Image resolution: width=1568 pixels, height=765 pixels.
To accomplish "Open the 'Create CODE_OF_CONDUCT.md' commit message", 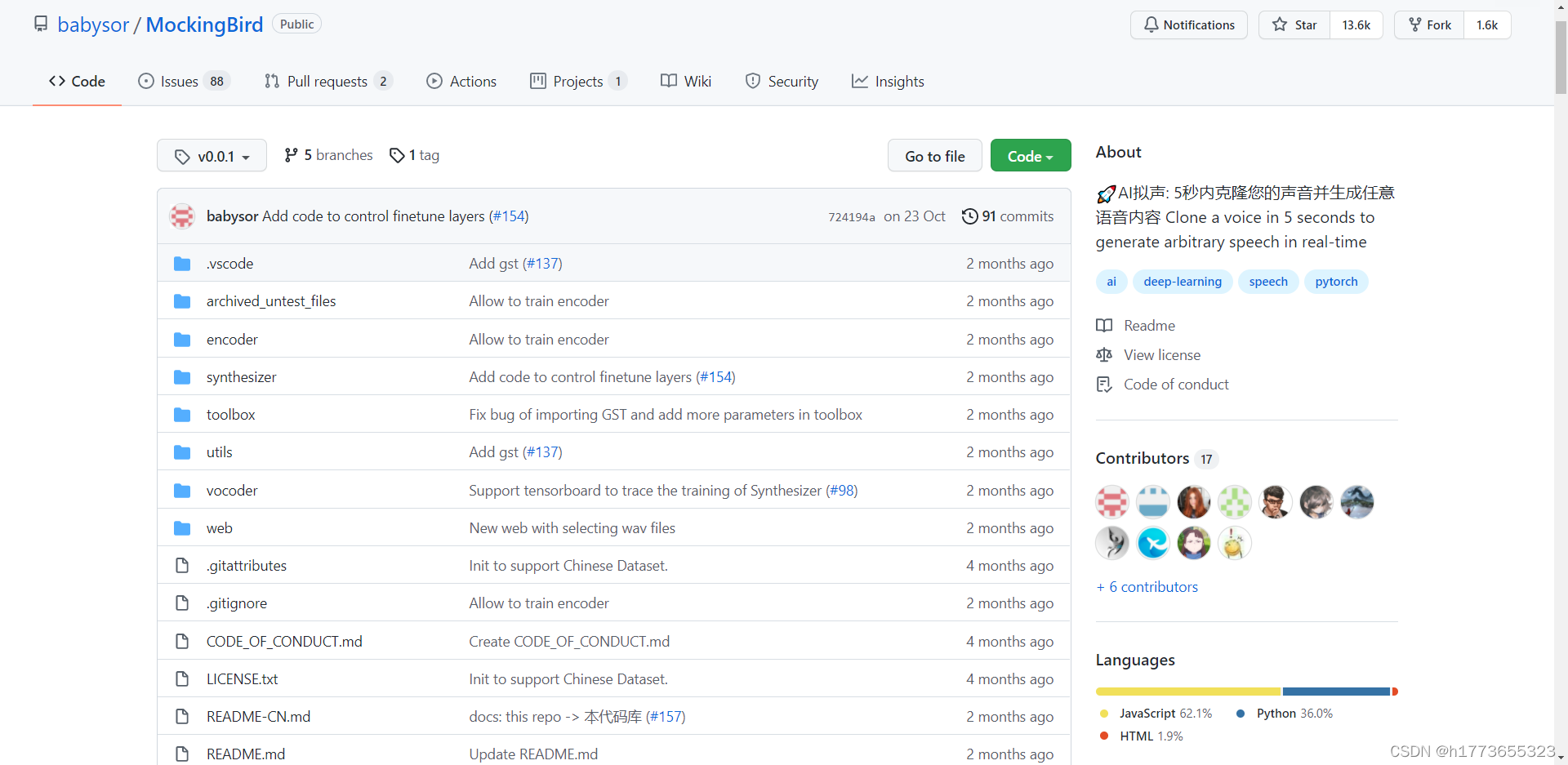I will tap(569, 642).
